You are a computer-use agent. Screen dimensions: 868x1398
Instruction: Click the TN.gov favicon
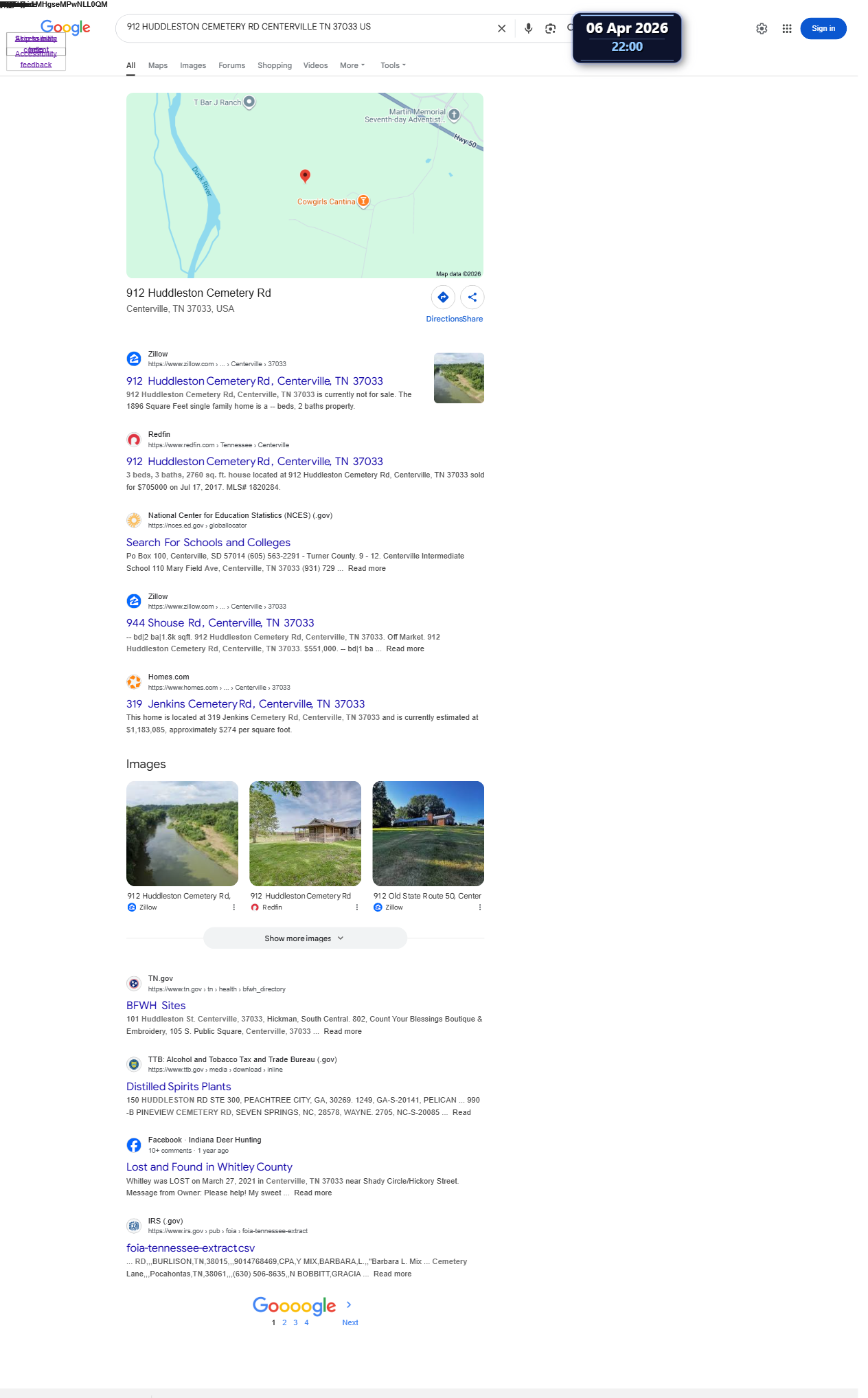(134, 984)
